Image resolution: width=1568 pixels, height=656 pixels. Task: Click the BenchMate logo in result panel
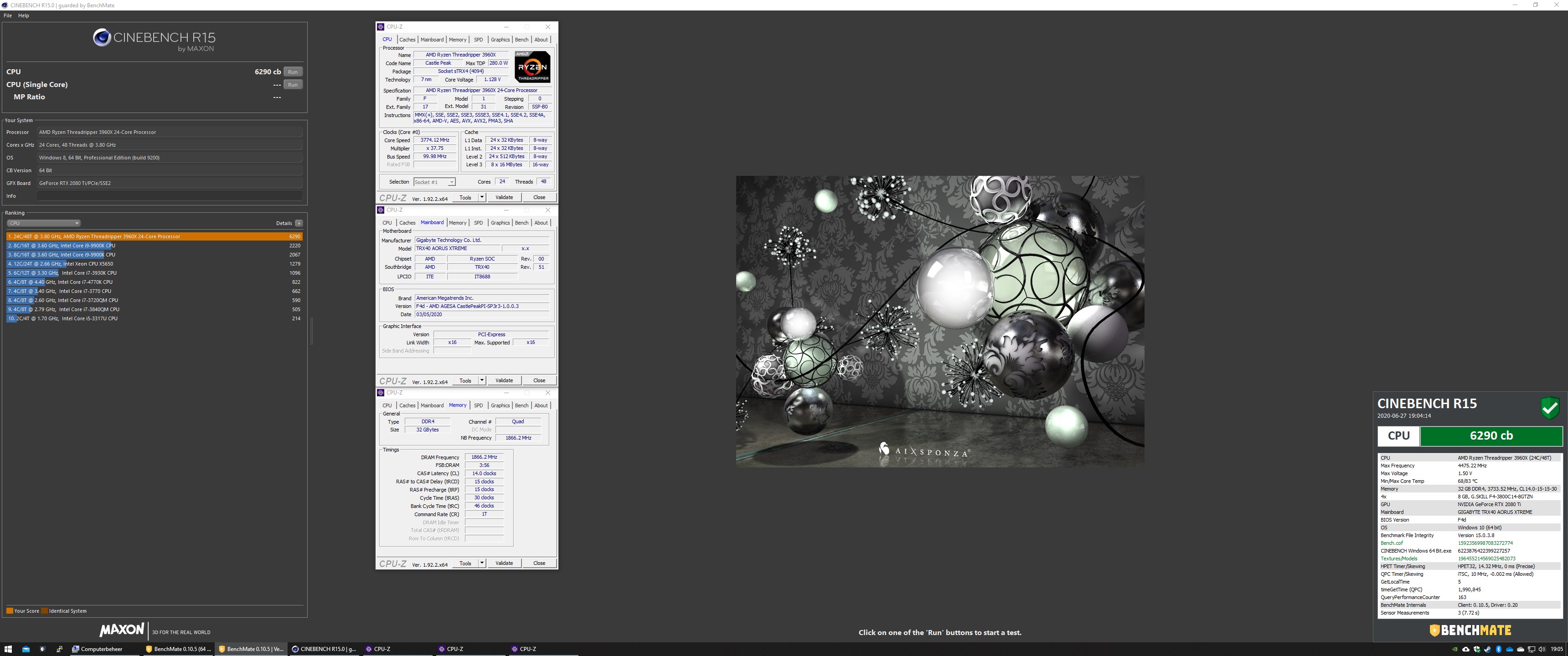1470,630
